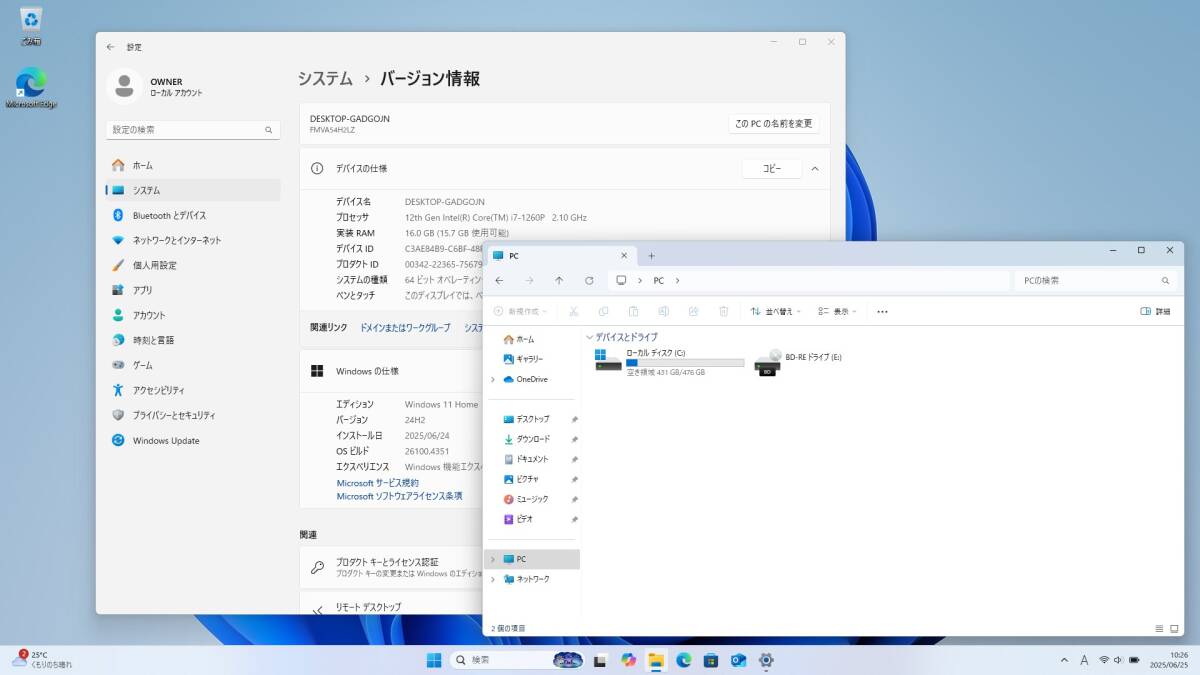Open Gallery (ギャラリー) in navigation pane
Viewport: 1200px width, 675px height.
(x=530, y=359)
